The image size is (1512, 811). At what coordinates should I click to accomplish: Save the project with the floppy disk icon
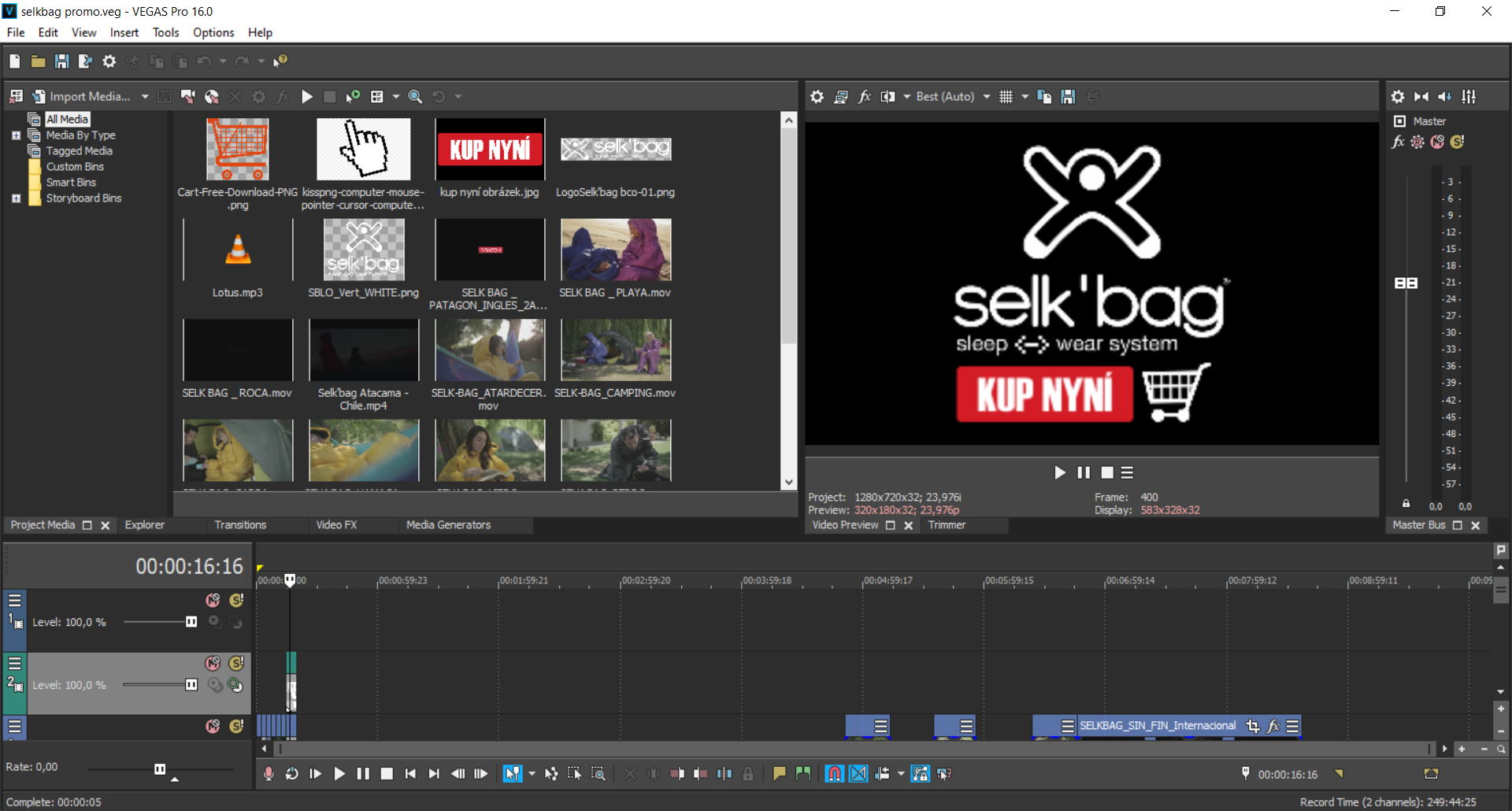(x=61, y=61)
